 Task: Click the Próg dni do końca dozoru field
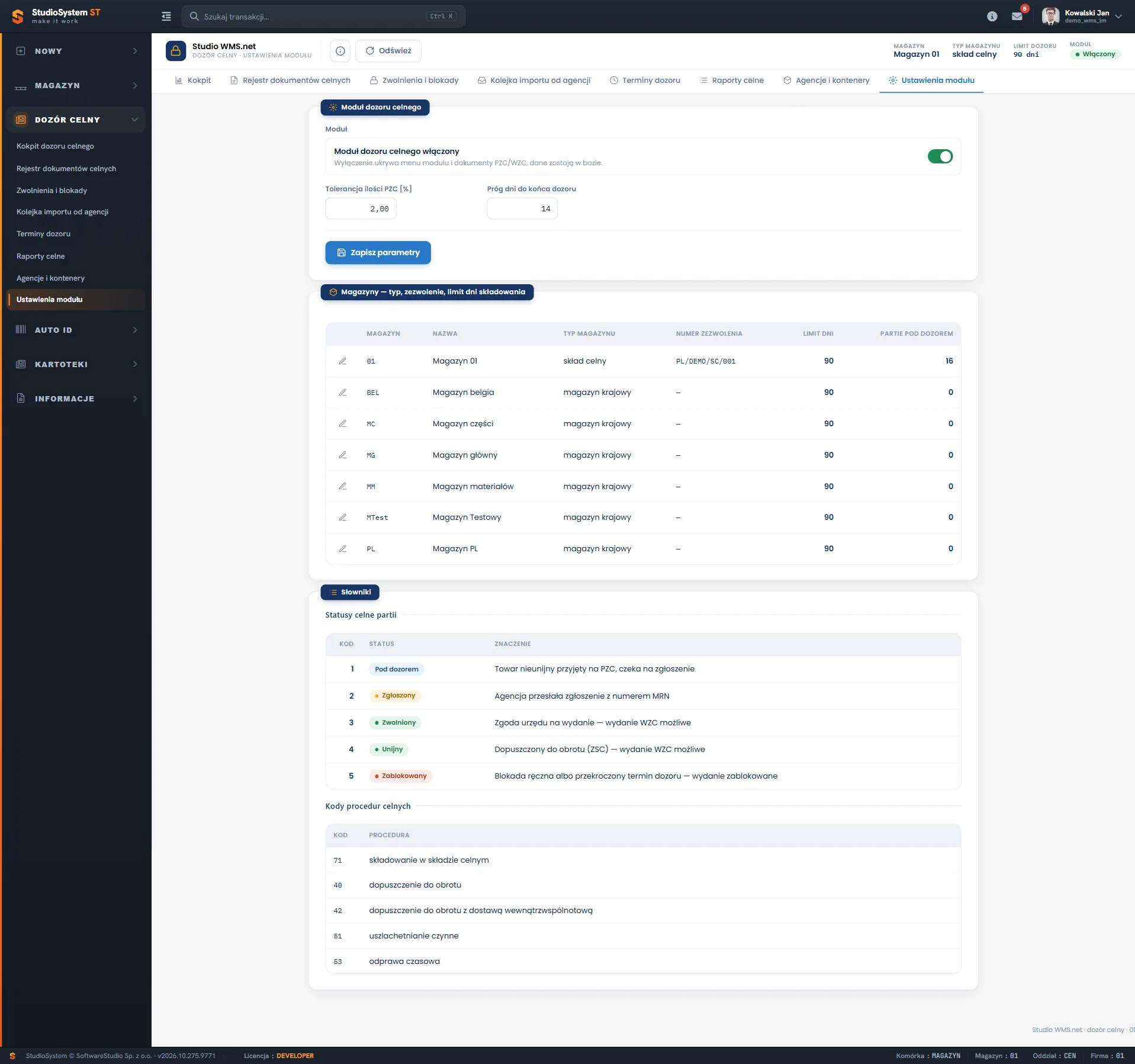click(x=522, y=208)
